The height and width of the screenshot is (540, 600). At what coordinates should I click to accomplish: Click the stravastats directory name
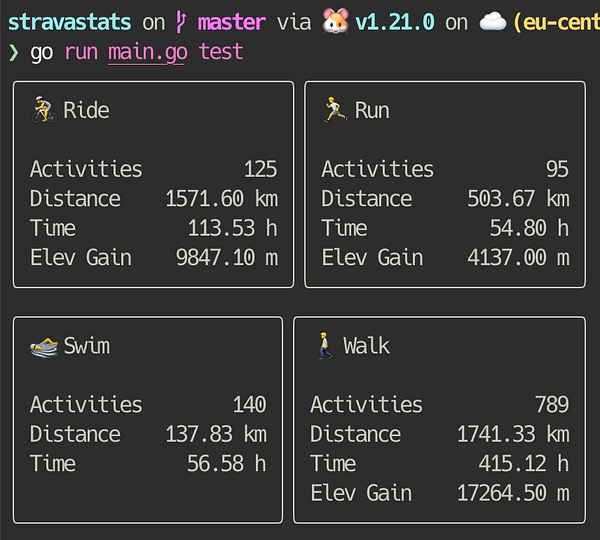[69, 21]
